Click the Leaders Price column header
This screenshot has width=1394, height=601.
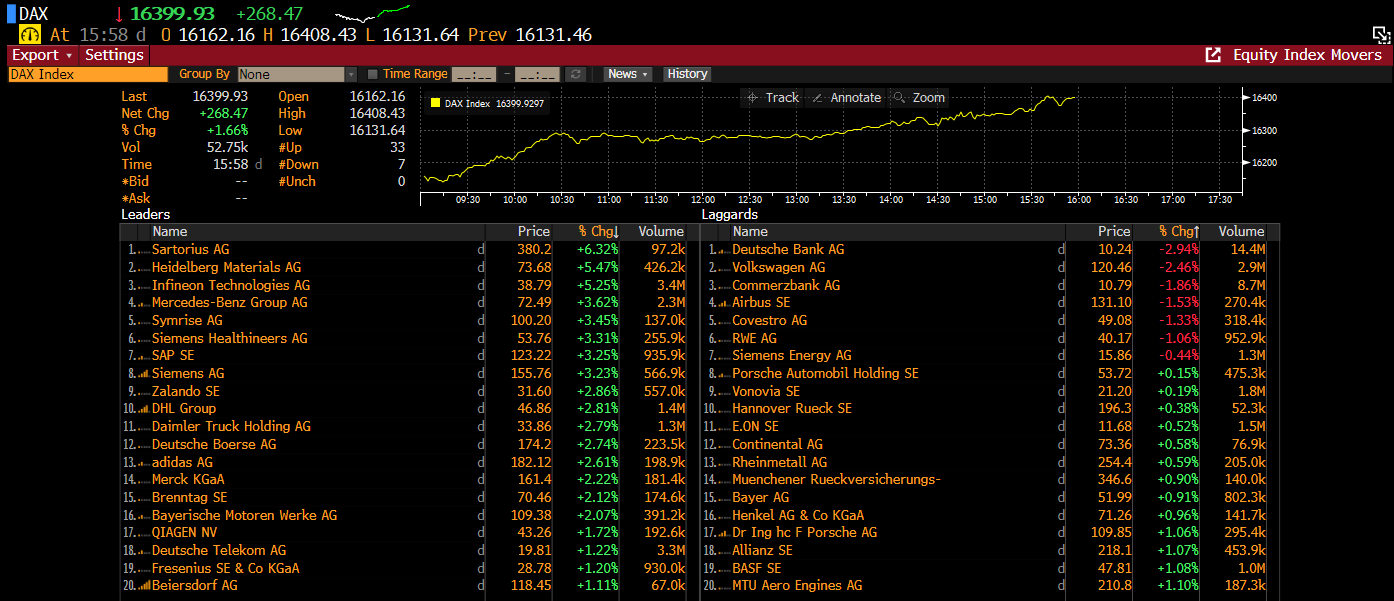tap(534, 231)
